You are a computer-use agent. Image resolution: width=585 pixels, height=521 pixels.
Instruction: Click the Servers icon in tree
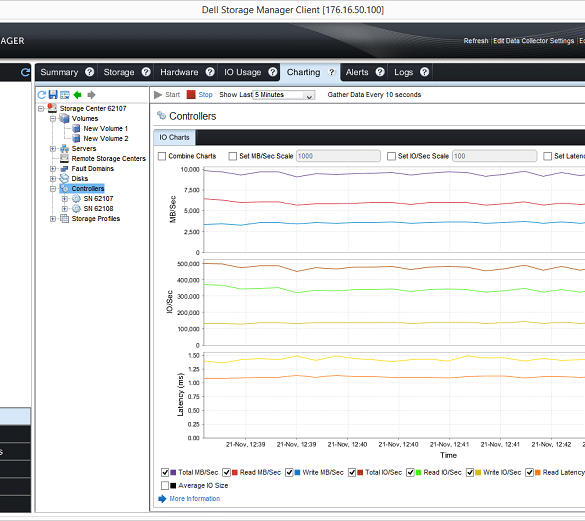(x=65, y=149)
